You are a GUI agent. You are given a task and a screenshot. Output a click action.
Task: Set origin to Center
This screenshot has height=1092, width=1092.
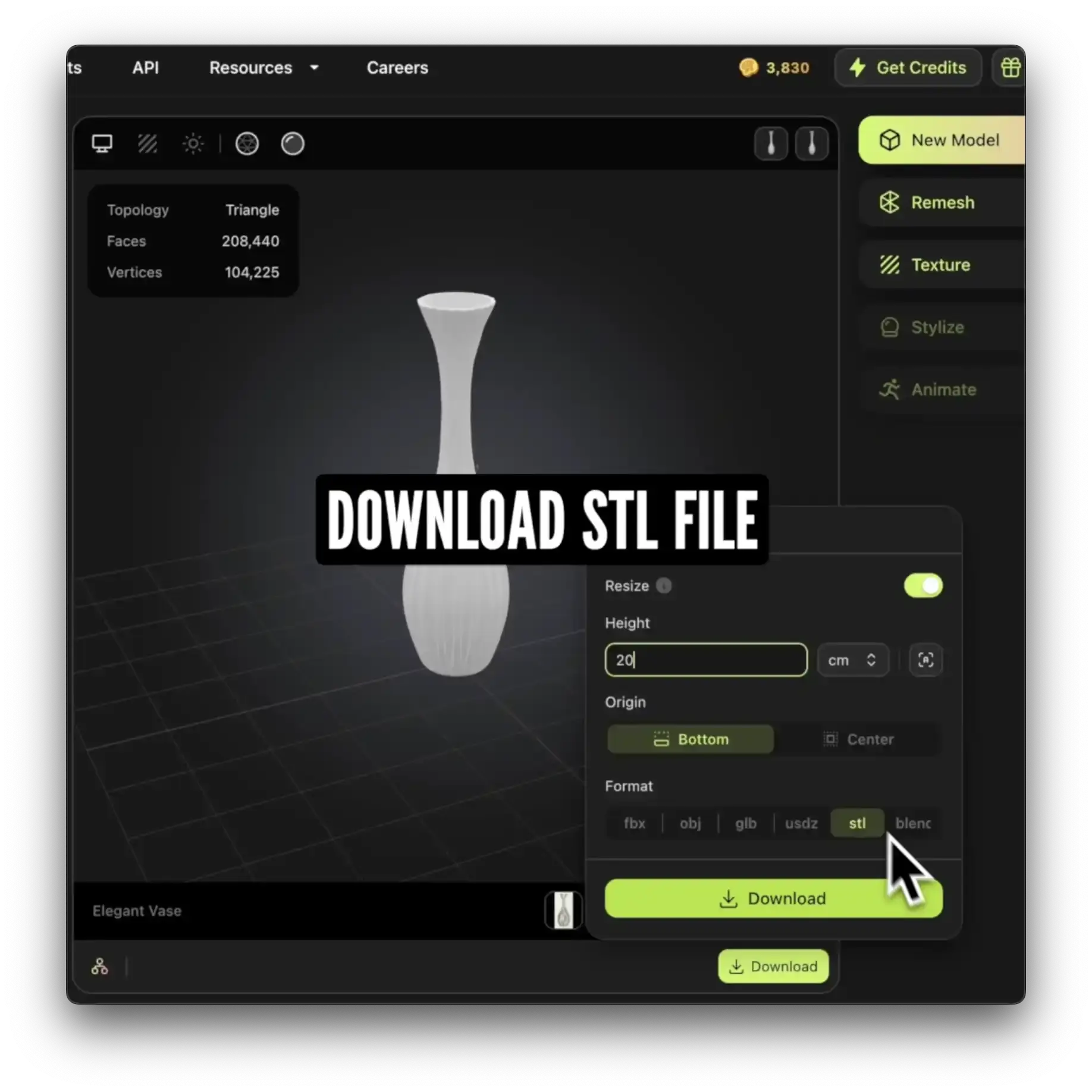click(x=858, y=739)
